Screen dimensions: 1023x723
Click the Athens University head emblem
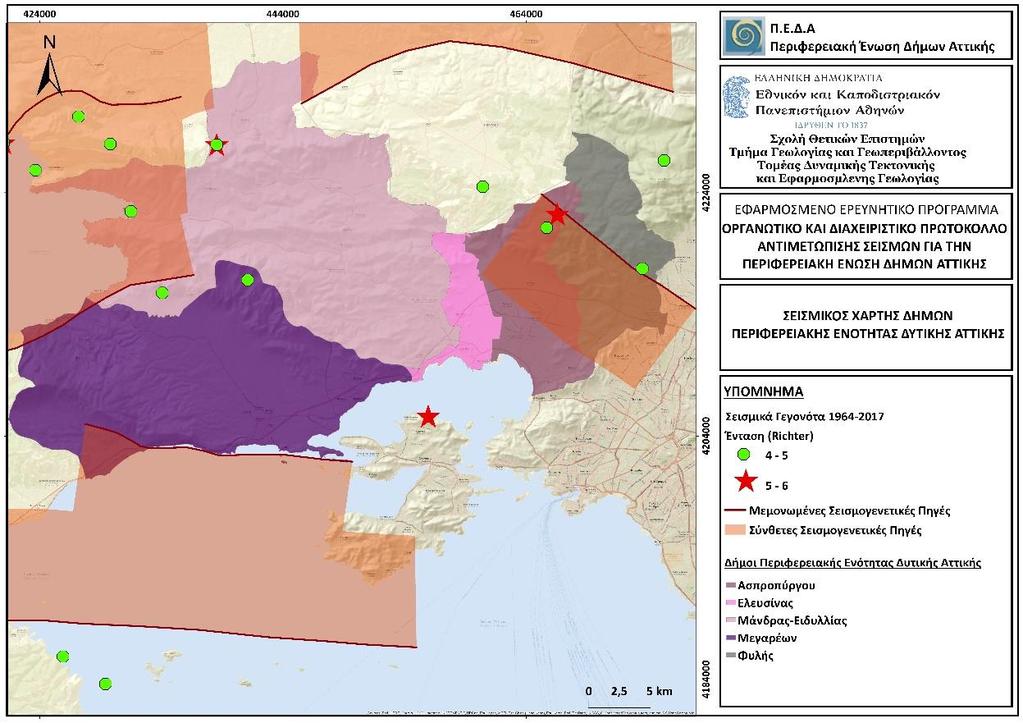click(x=737, y=97)
